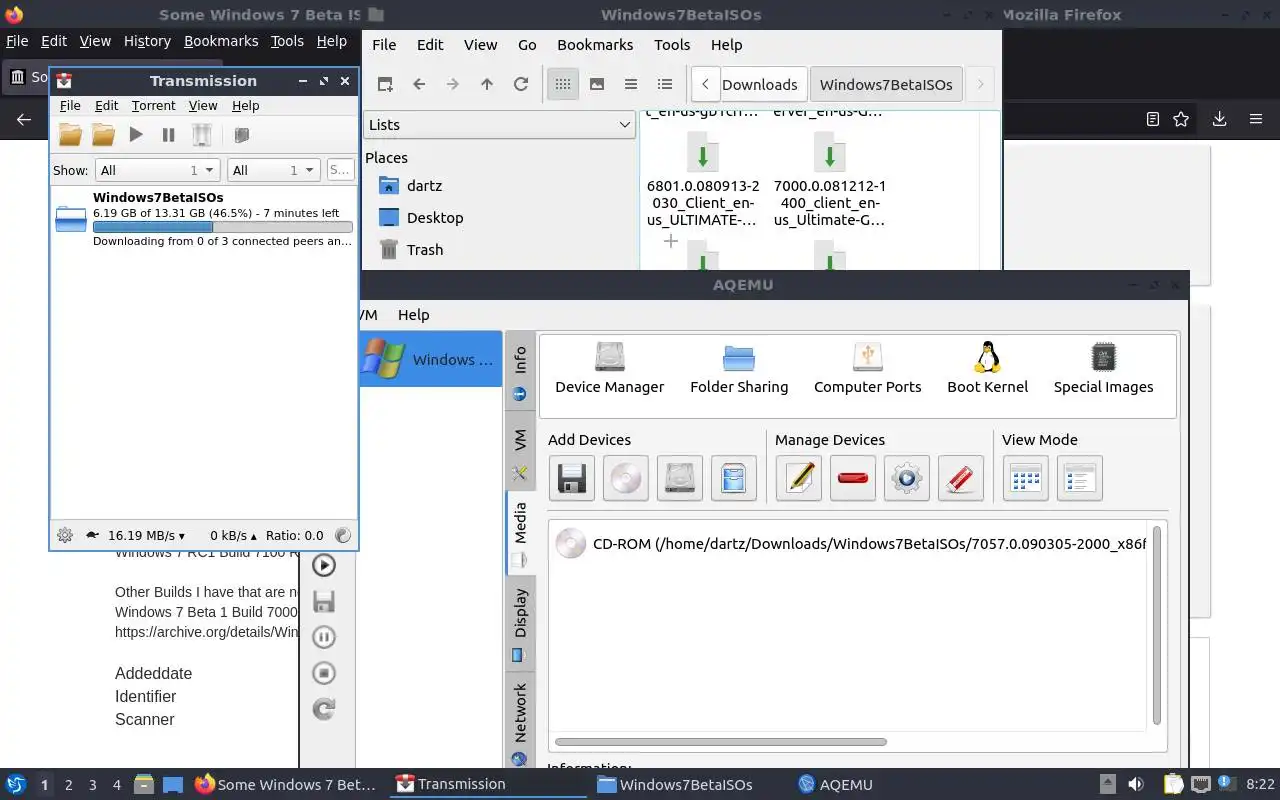
Task: Switch View Mode to detailed list
Action: point(1079,478)
